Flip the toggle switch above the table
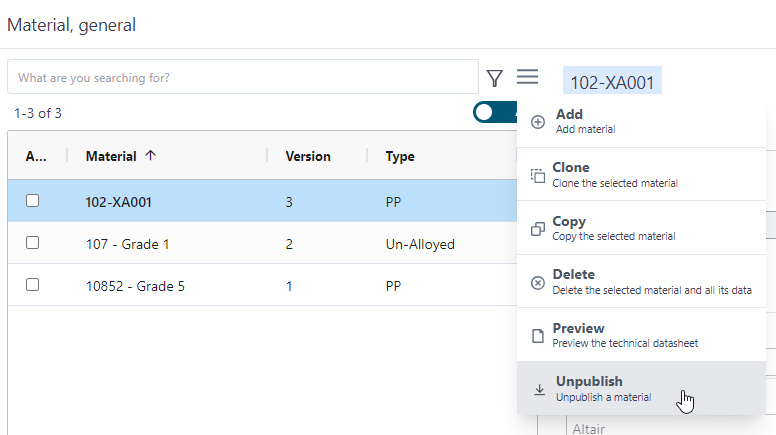Viewport: 776px width, 435px height. click(495, 112)
